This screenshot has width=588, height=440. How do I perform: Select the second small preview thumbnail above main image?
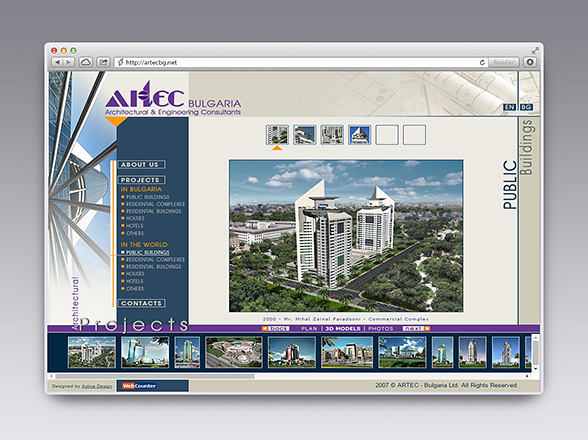click(304, 135)
